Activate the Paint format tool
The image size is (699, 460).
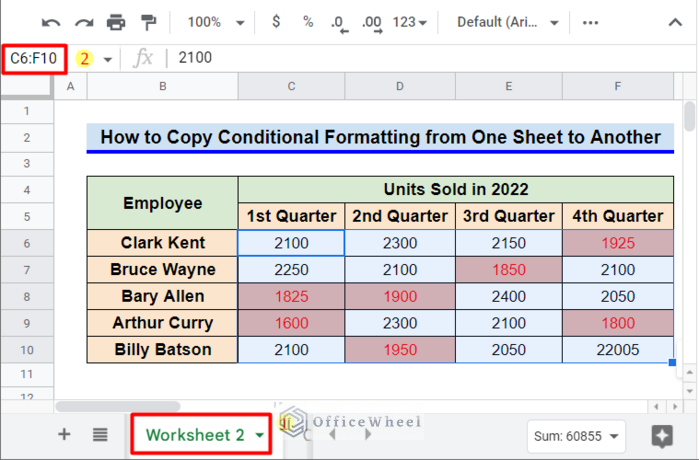click(x=148, y=22)
